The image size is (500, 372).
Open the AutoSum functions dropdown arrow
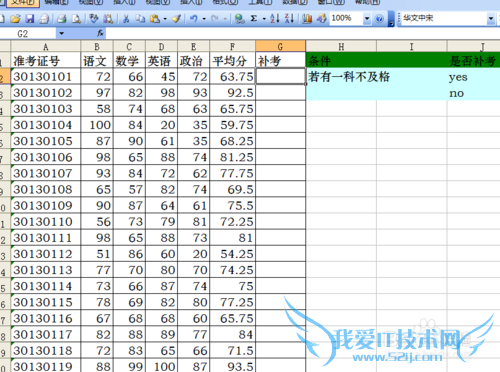point(264,19)
